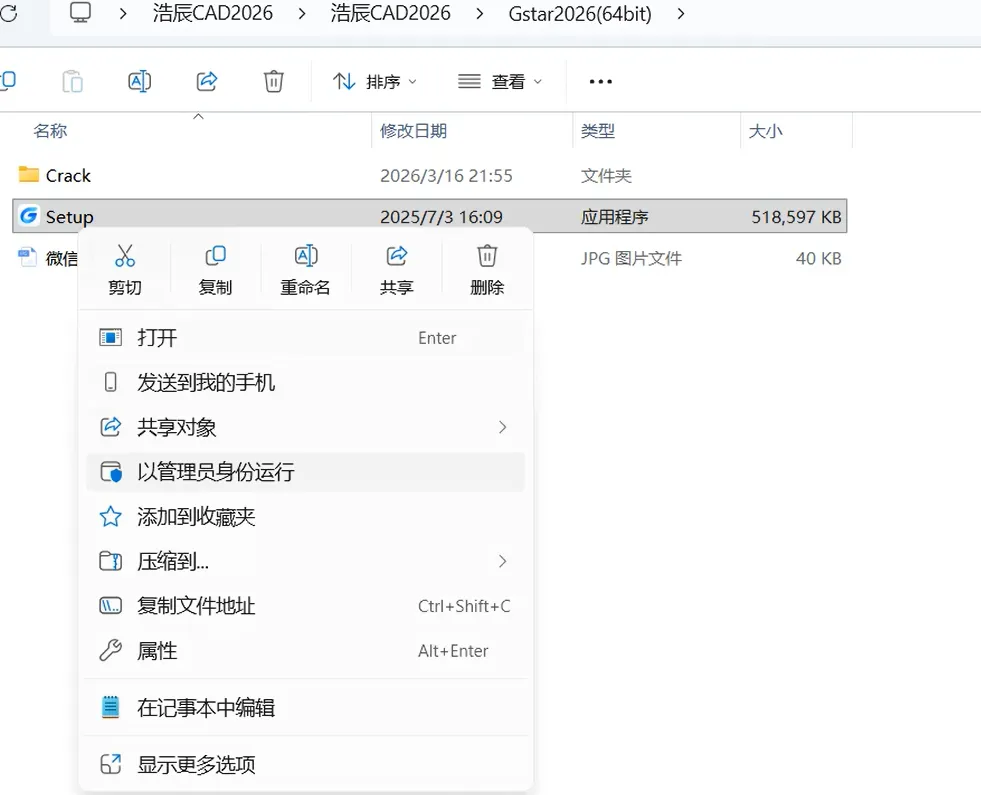Choose 以管理员身份运行 from the menu
981x795 pixels.
pyautogui.click(x=305, y=472)
